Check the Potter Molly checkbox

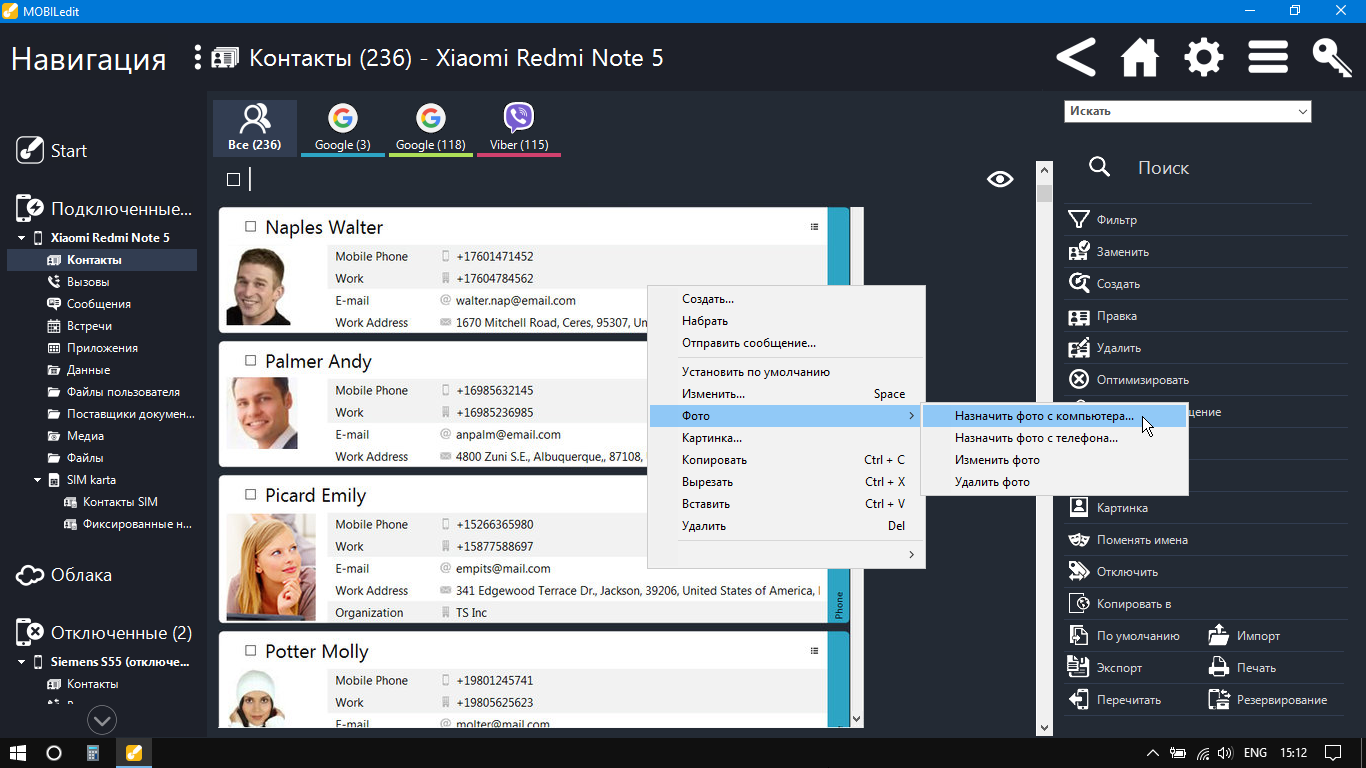pos(251,652)
